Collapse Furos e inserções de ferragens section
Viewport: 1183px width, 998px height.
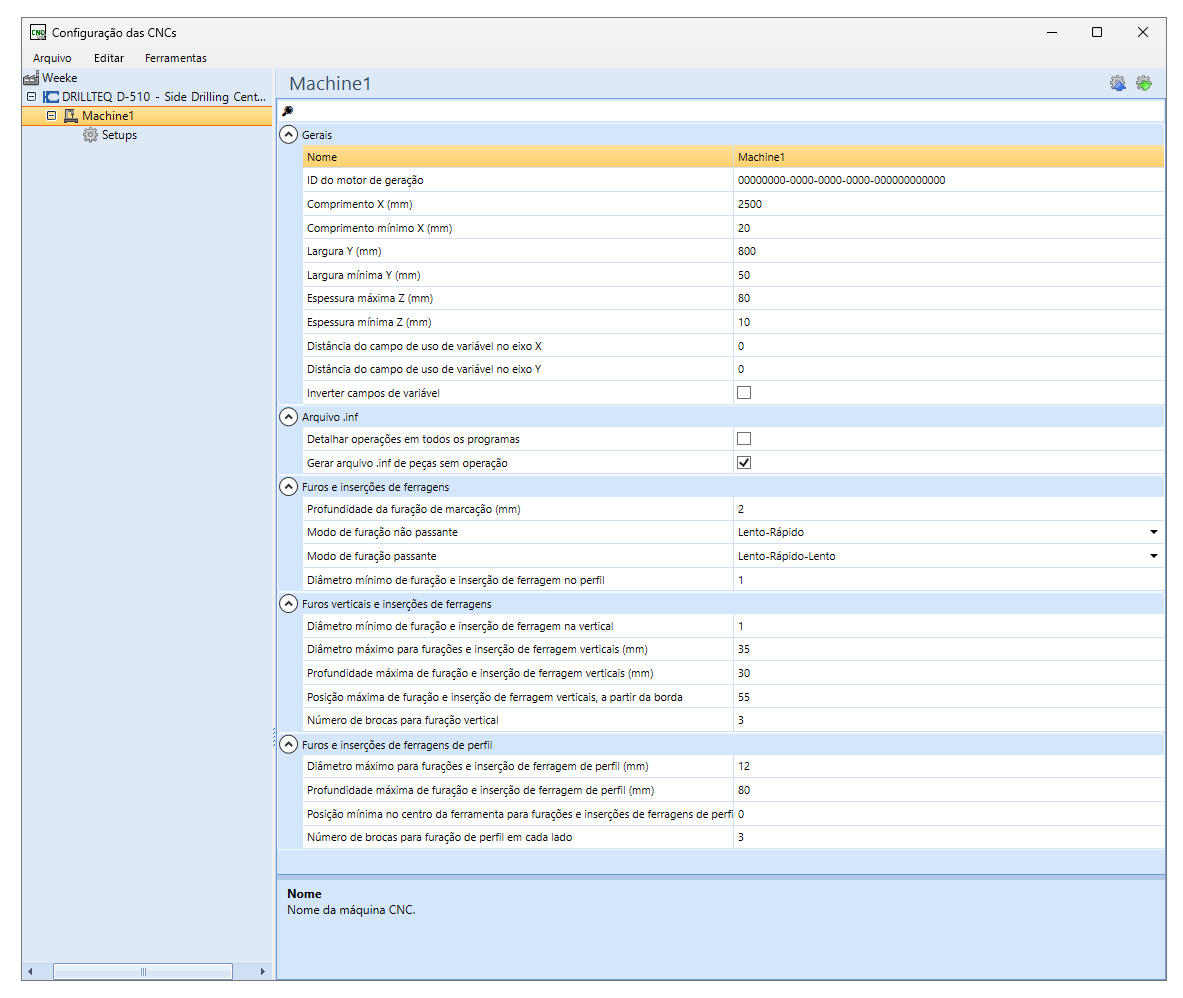288,487
